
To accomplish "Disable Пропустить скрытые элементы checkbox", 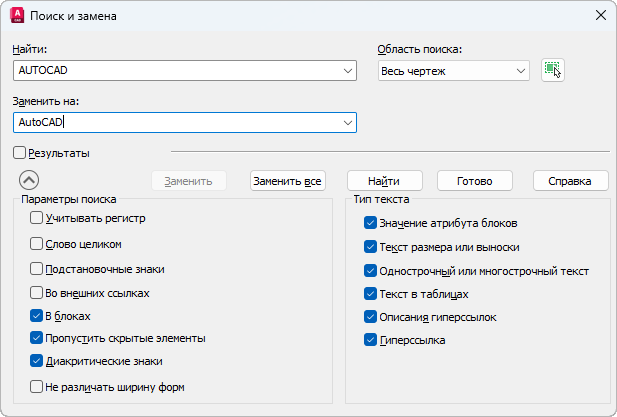I will (x=37, y=338).
